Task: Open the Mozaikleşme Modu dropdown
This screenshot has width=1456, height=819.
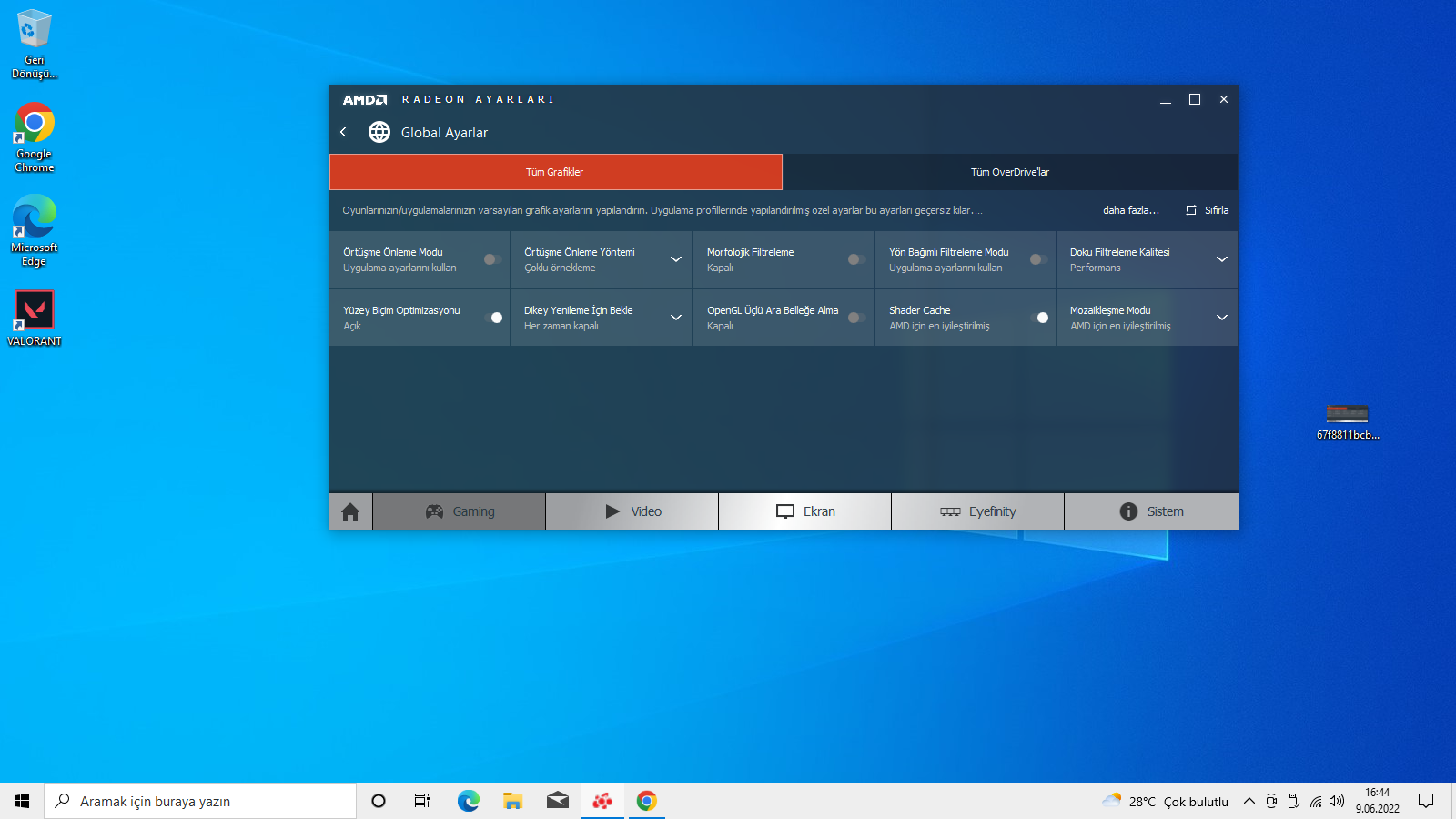Action: (x=1222, y=318)
